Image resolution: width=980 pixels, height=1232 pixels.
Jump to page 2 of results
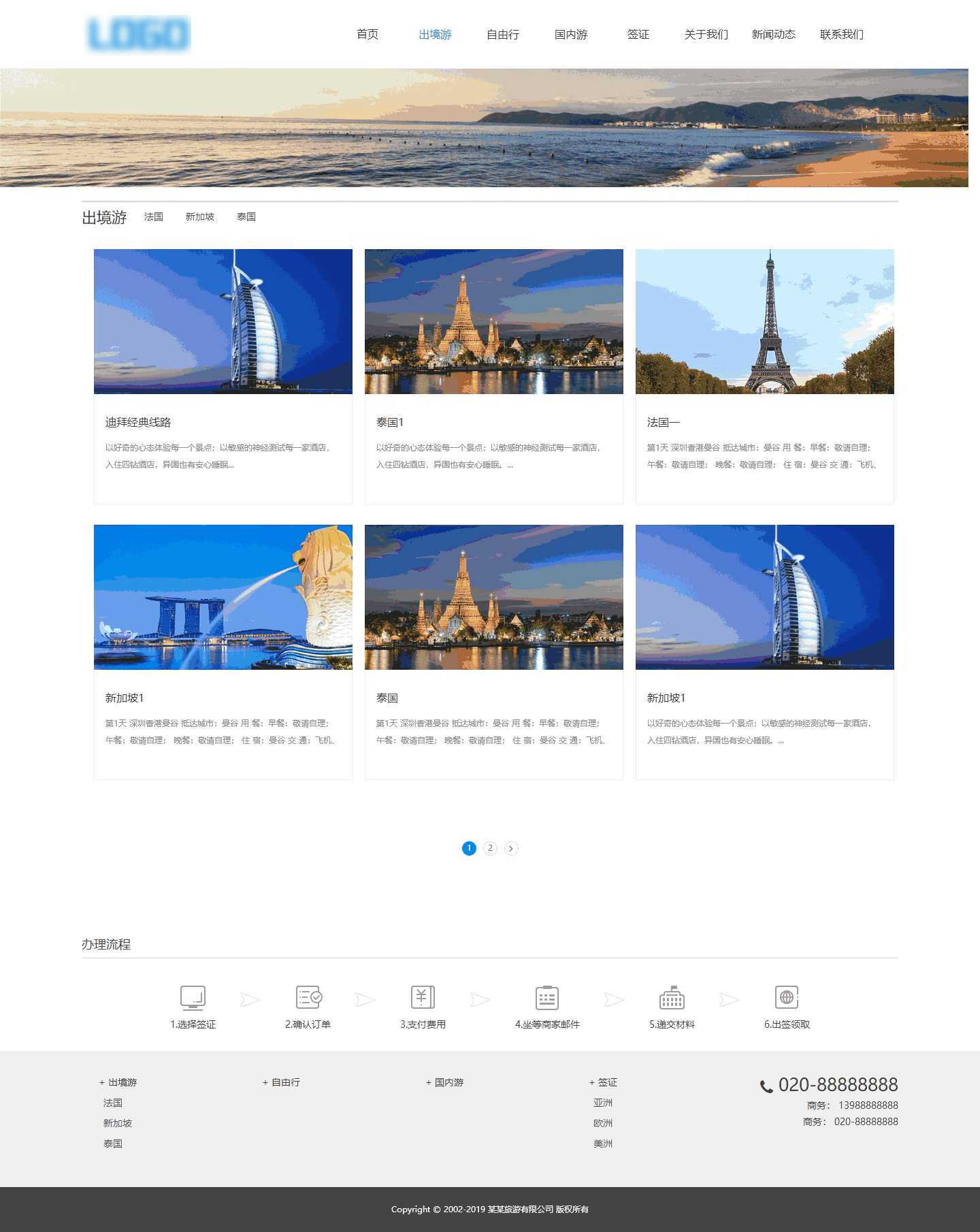pos(490,848)
